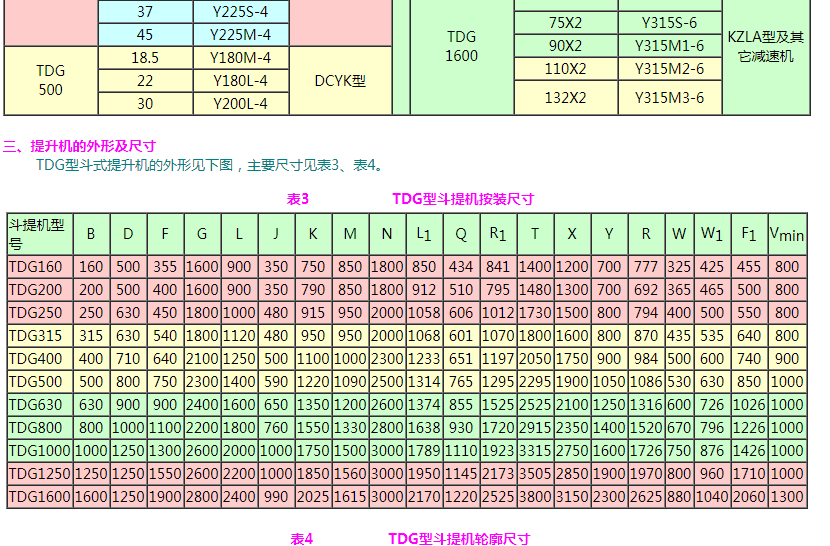Click the TDG160 row label
Screen dimensions: 830x546
35,267
